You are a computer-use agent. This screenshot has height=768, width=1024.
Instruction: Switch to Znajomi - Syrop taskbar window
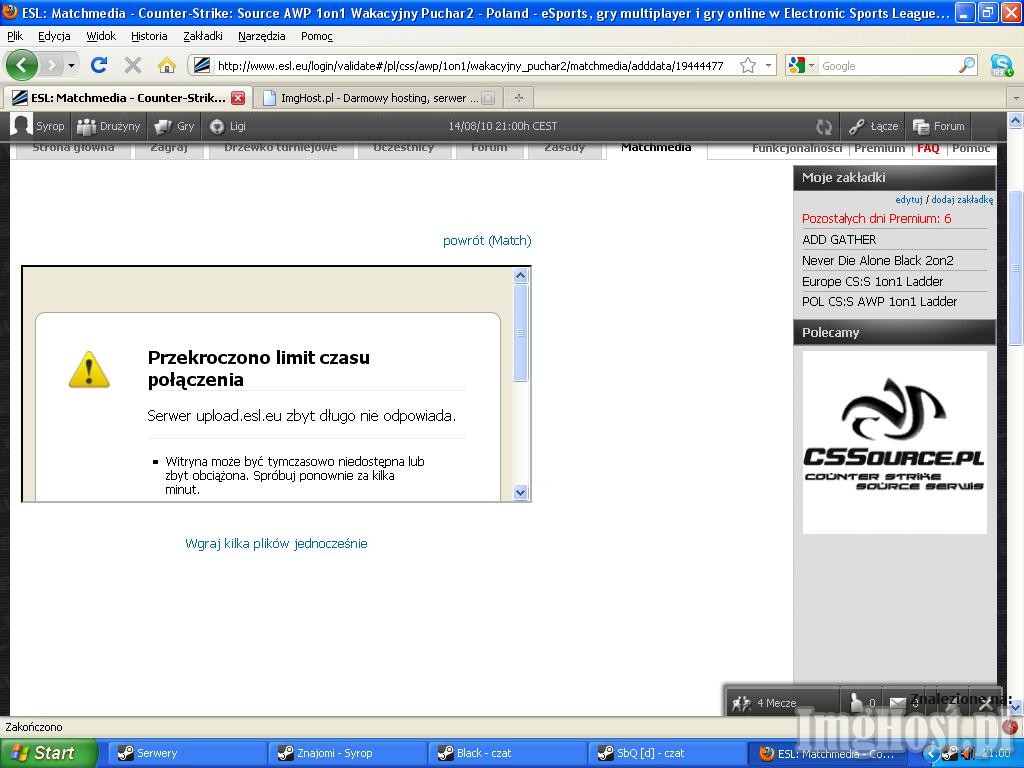pos(346,753)
